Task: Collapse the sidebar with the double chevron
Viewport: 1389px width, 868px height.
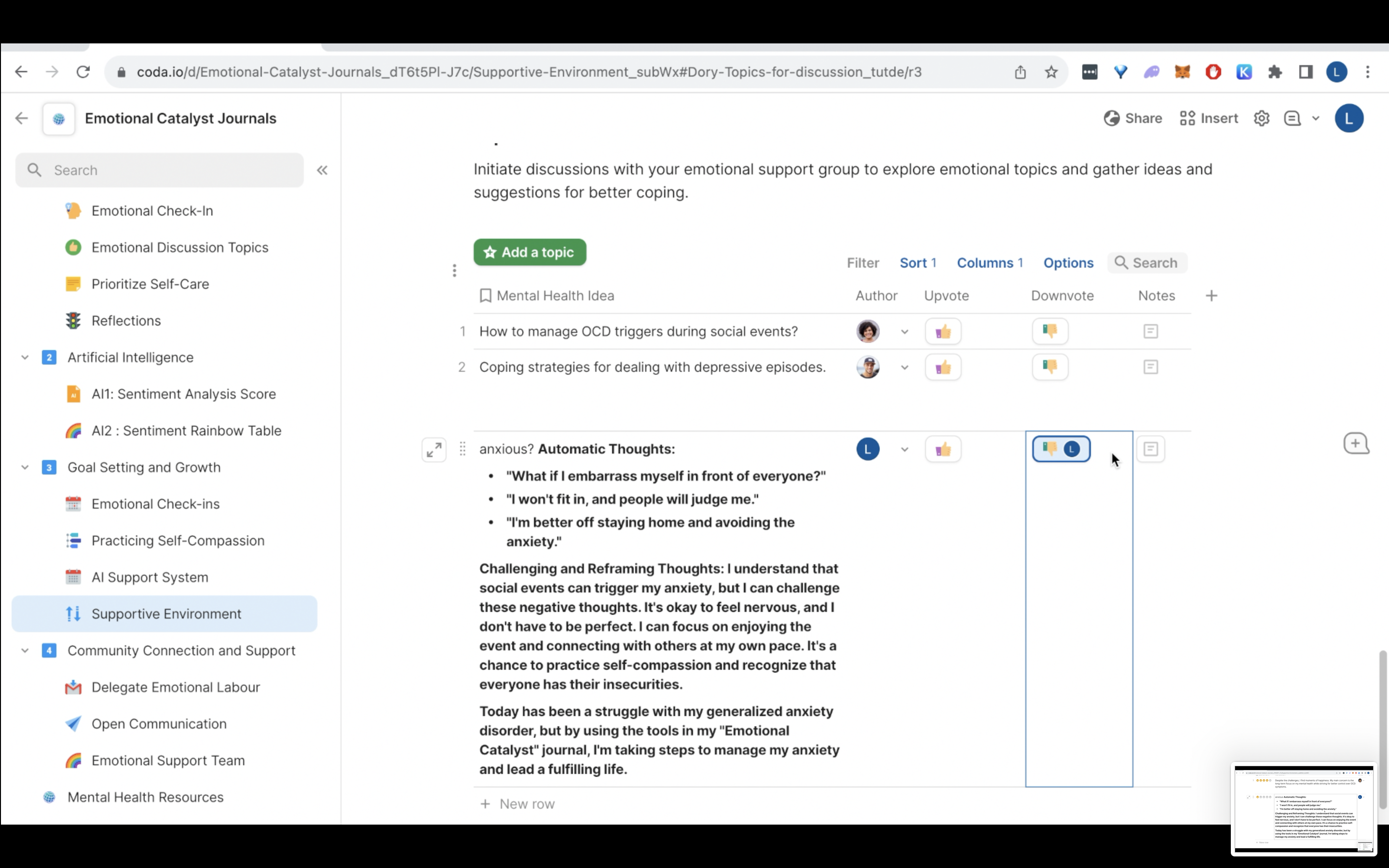Action: 322,171
